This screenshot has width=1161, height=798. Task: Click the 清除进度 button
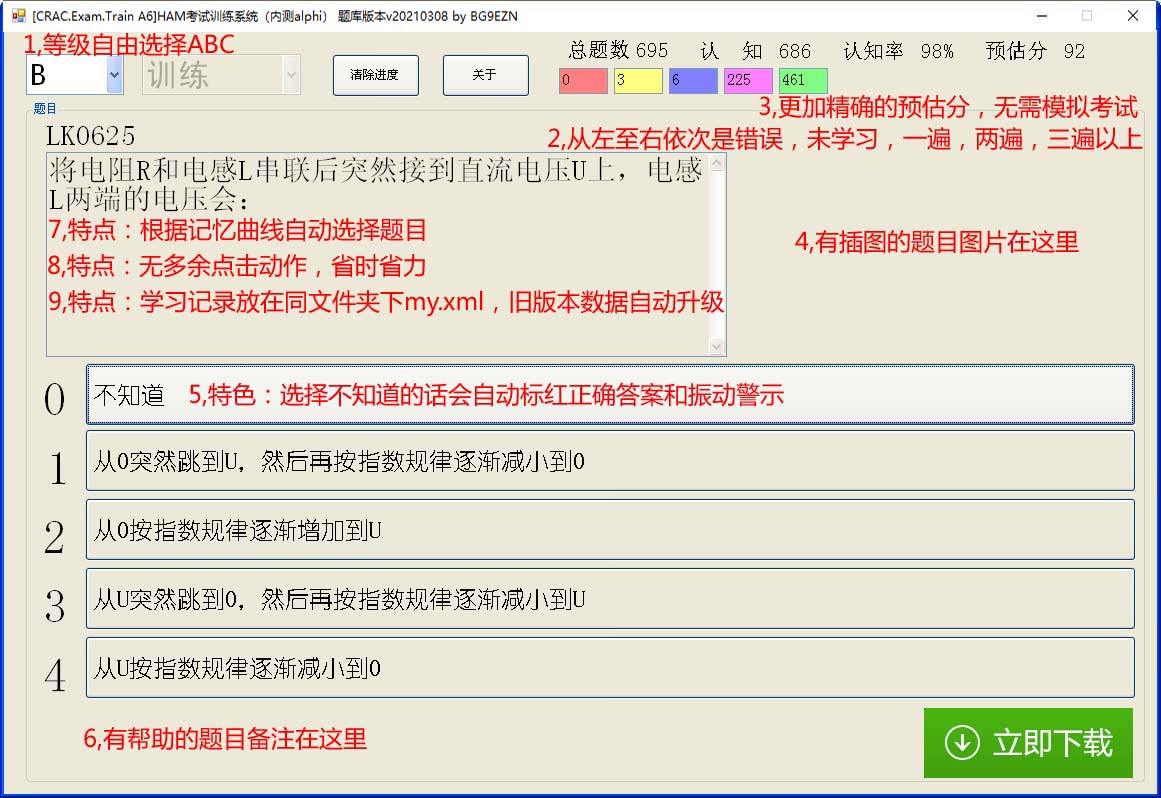tap(375, 75)
